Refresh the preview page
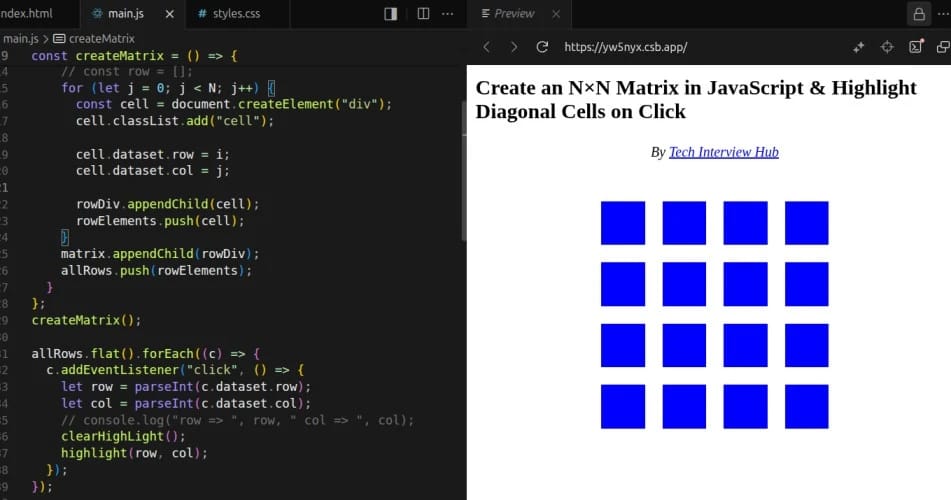951x500 pixels. pos(542,47)
